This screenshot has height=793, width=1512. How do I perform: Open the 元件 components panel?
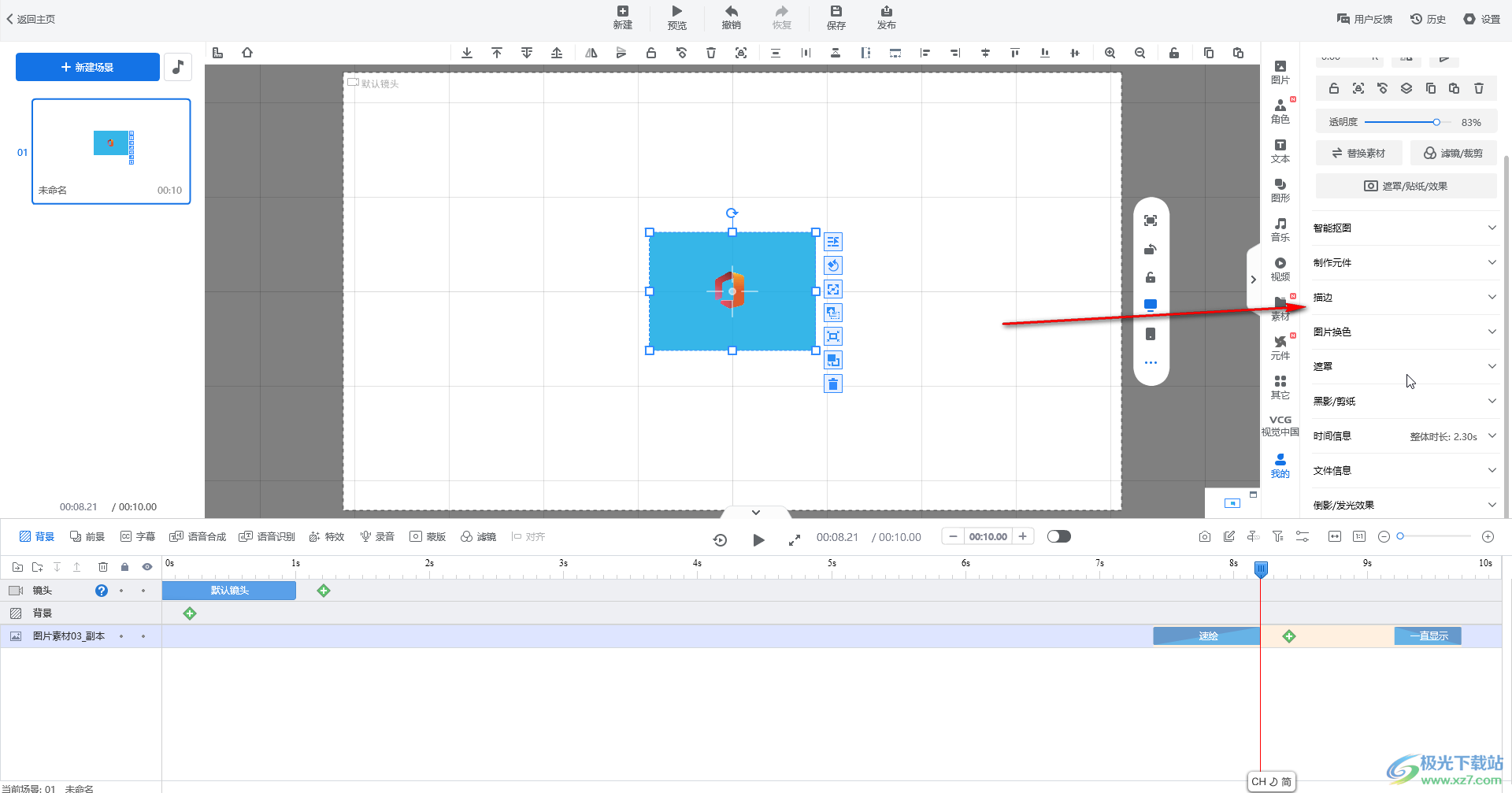point(1280,348)
